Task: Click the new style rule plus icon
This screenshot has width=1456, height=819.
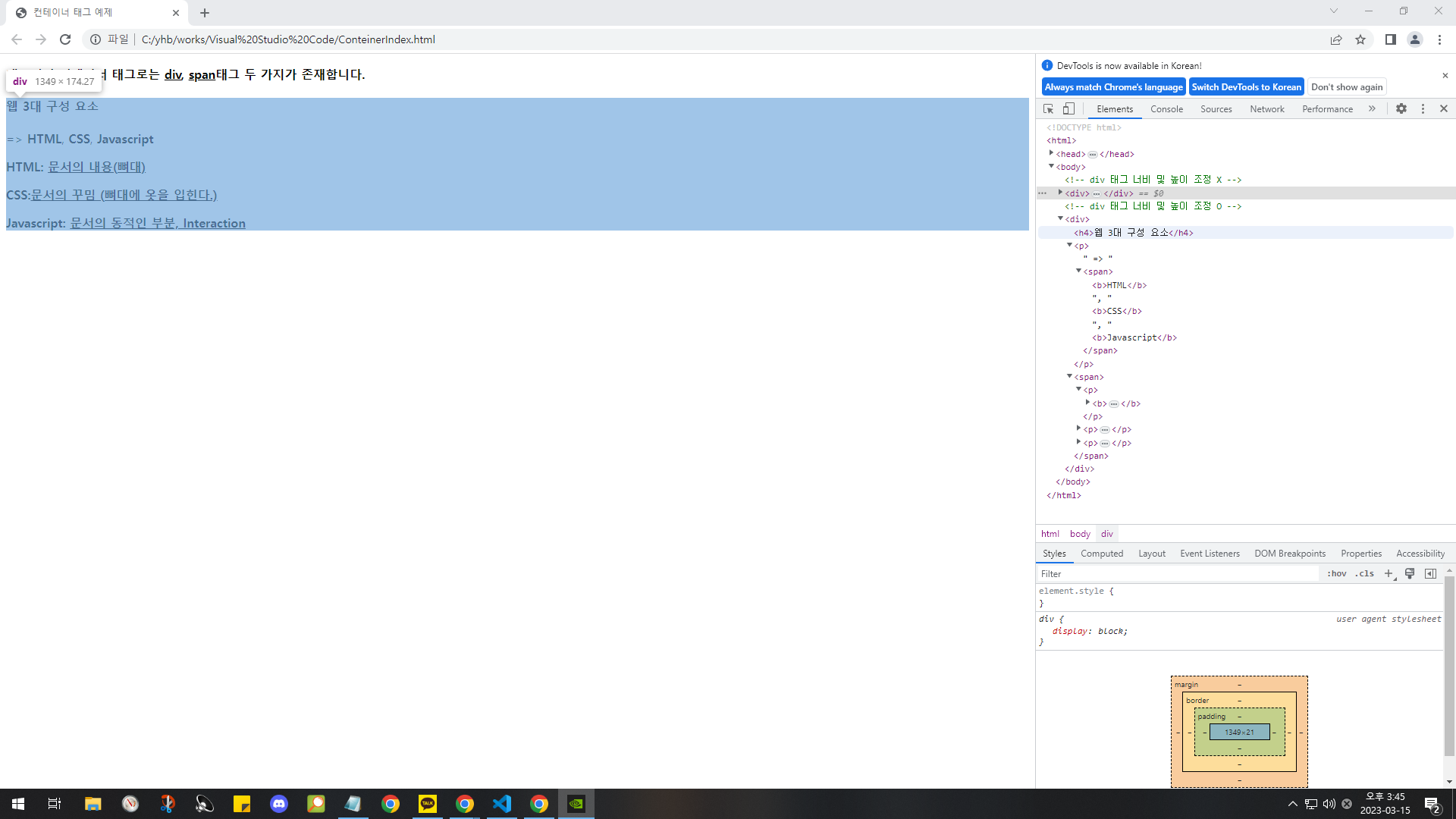Action: (1389, 574)
